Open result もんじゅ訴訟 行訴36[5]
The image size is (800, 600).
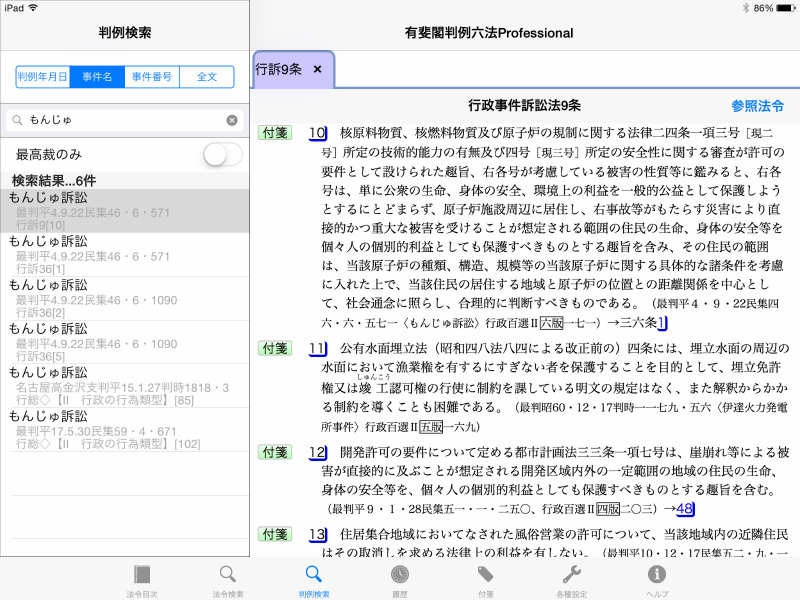coord(124,342)
